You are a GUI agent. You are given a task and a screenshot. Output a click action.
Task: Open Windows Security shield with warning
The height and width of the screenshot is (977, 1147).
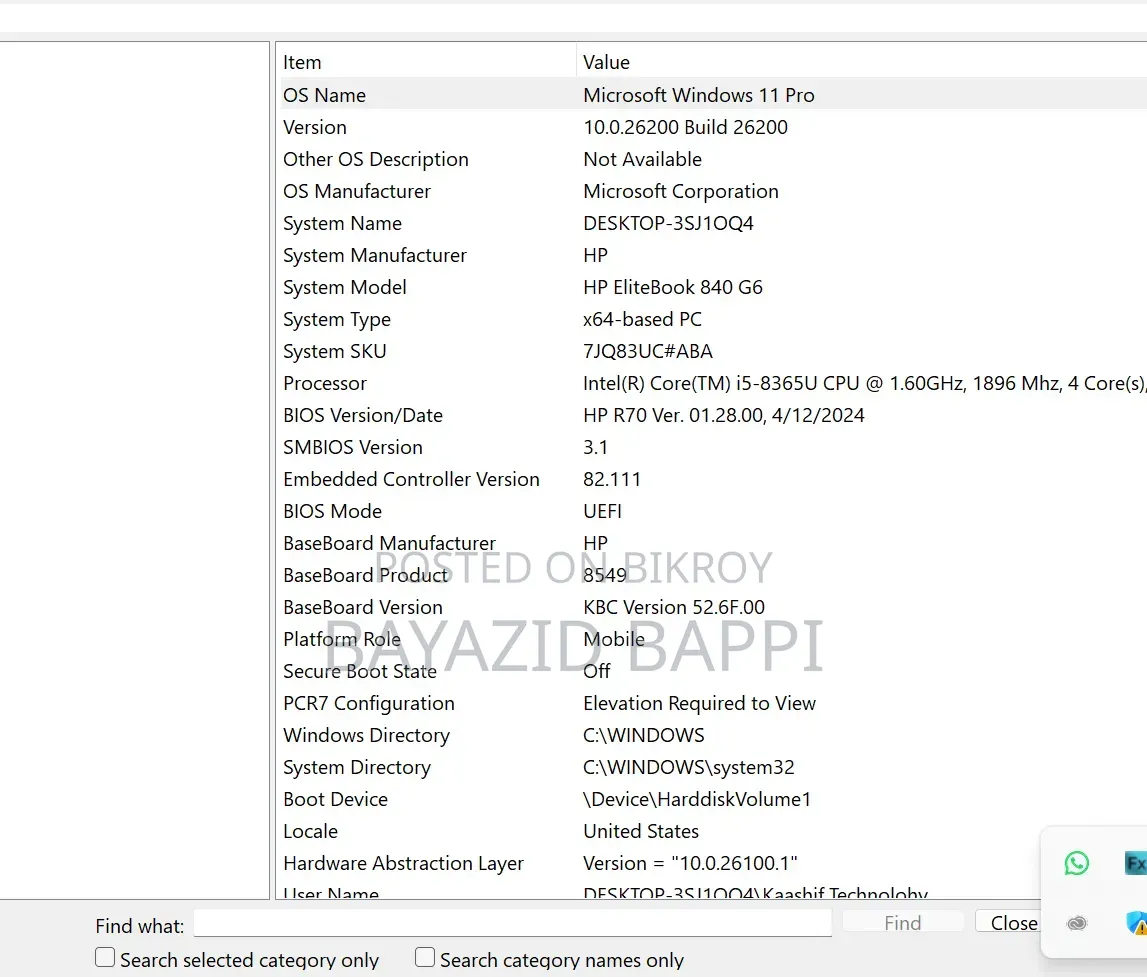pos(1137,923)
